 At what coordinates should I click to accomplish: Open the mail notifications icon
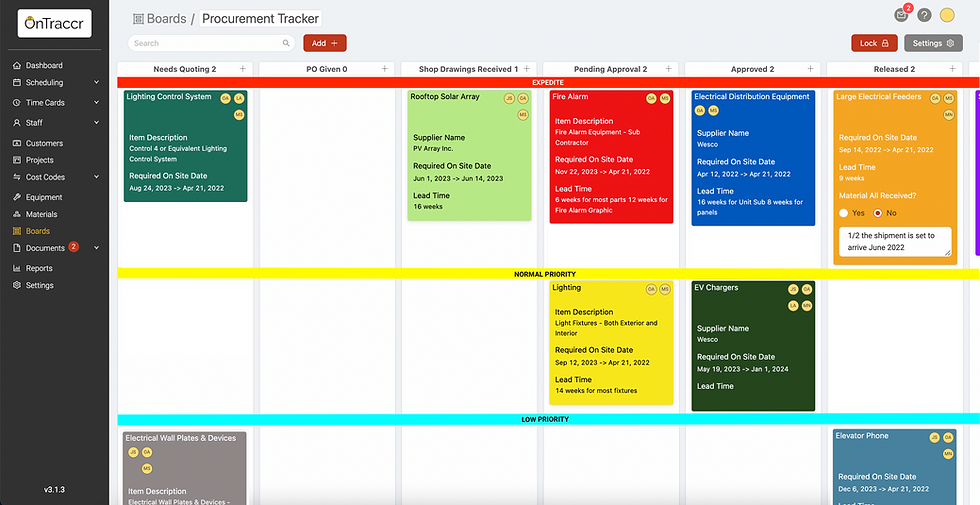point(901,15)
